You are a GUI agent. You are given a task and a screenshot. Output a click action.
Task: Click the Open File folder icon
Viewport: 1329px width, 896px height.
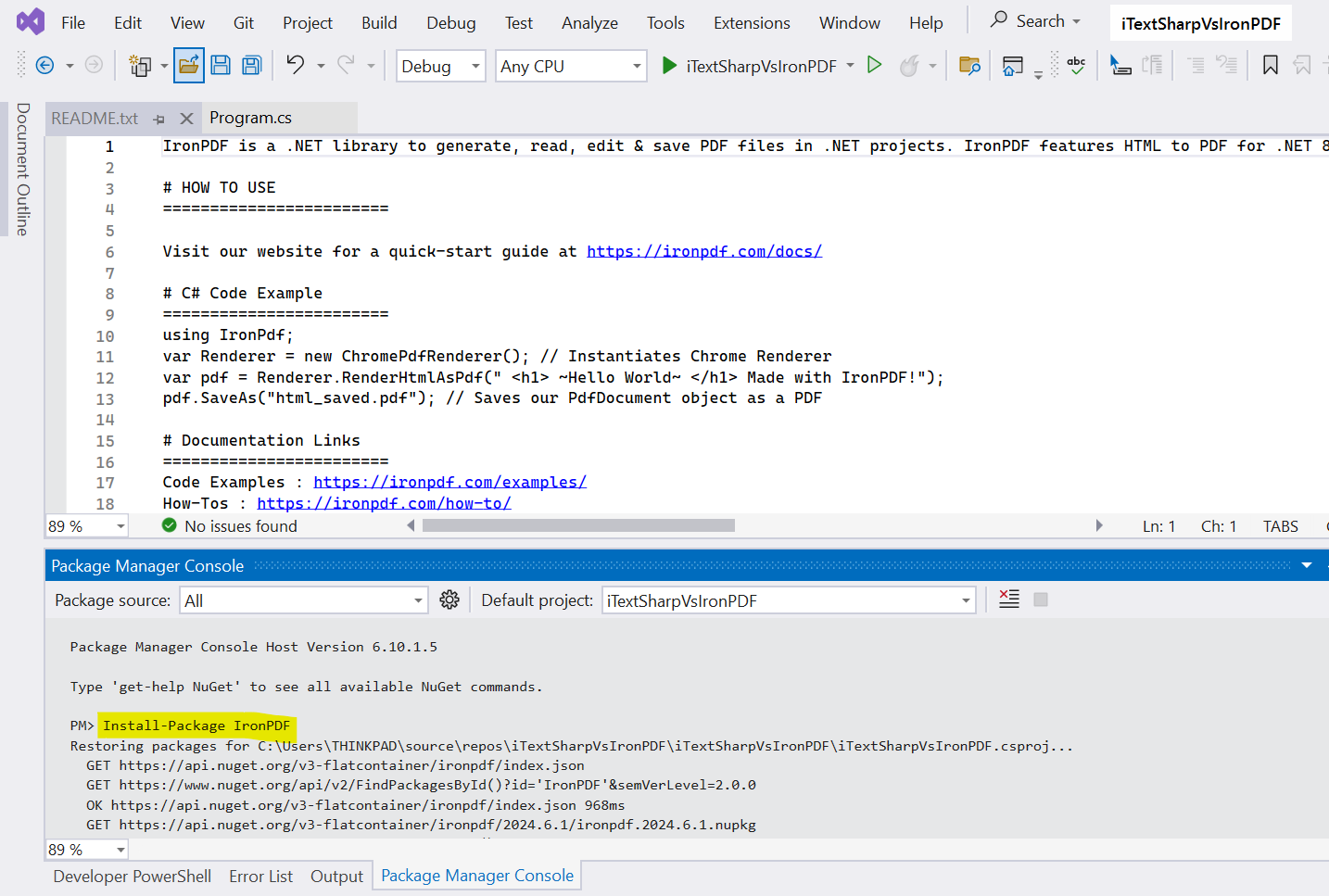click(189, 66)
